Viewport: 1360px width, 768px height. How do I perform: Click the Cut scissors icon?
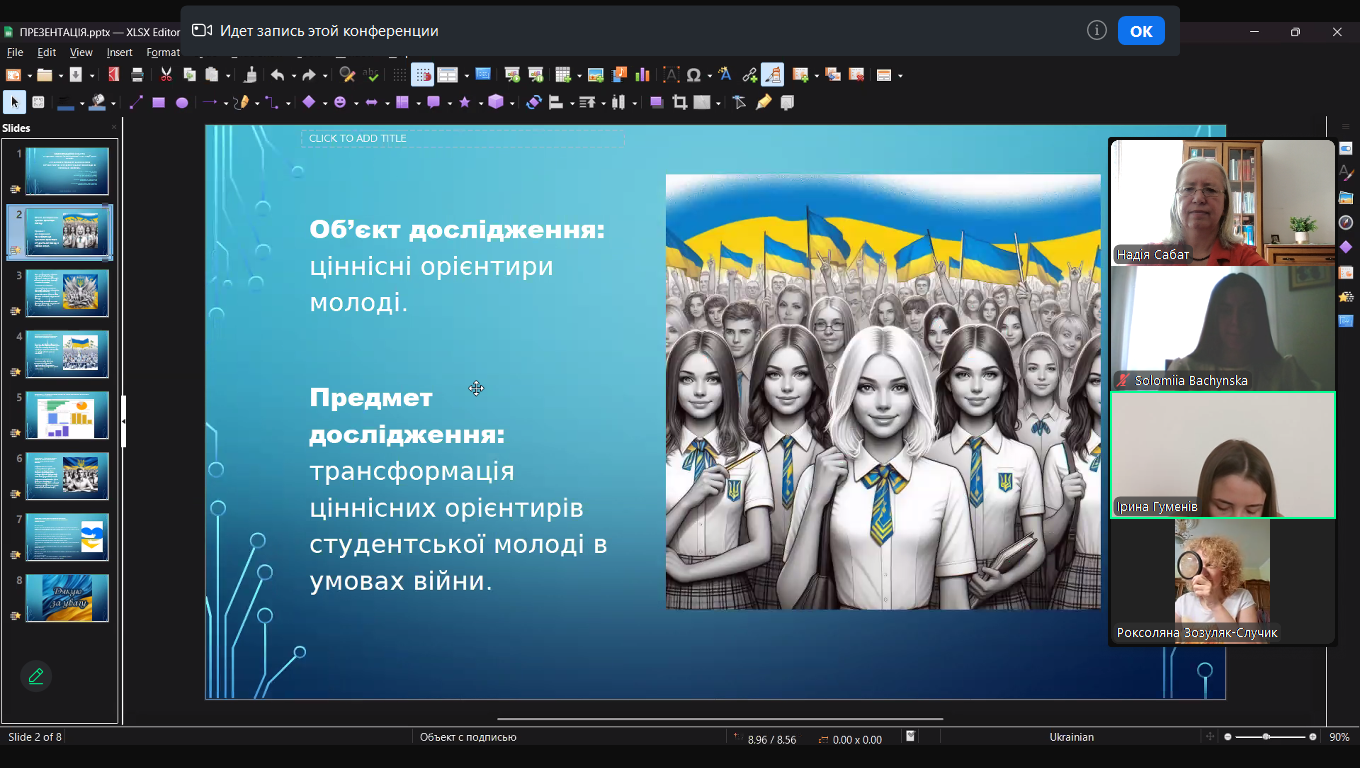click(x=166, y=75)
